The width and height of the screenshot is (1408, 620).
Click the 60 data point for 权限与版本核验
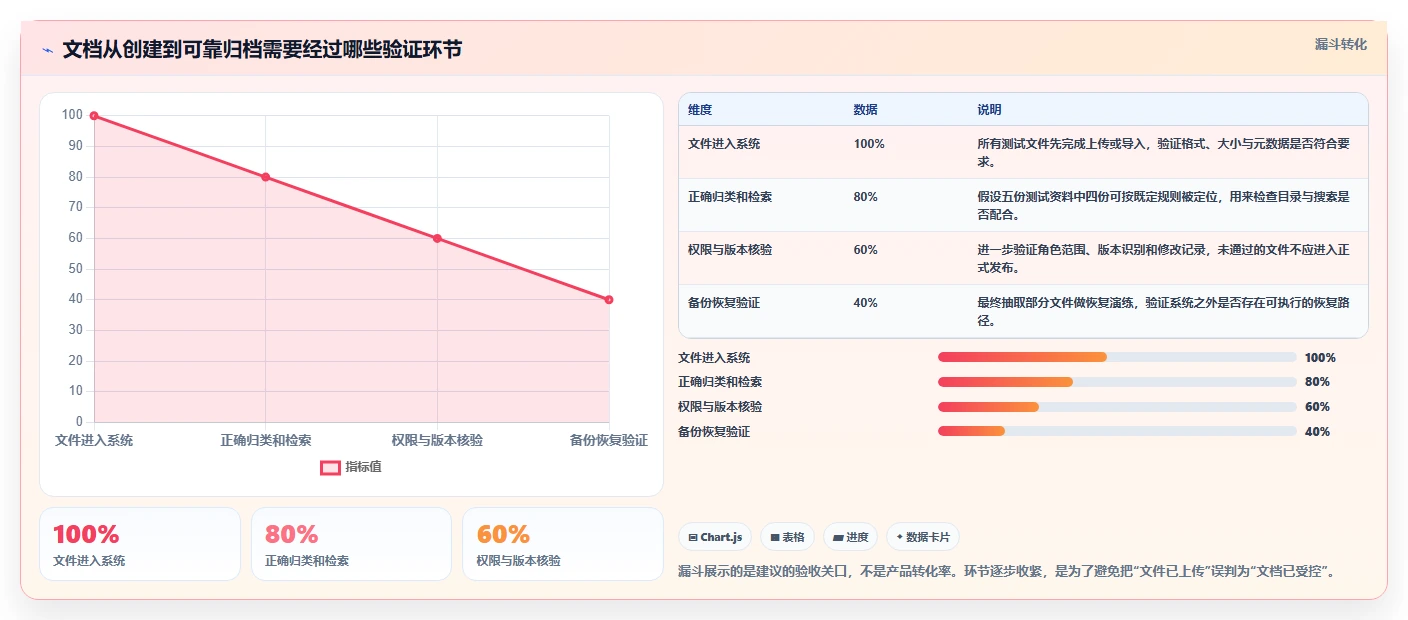pos(437,238)
